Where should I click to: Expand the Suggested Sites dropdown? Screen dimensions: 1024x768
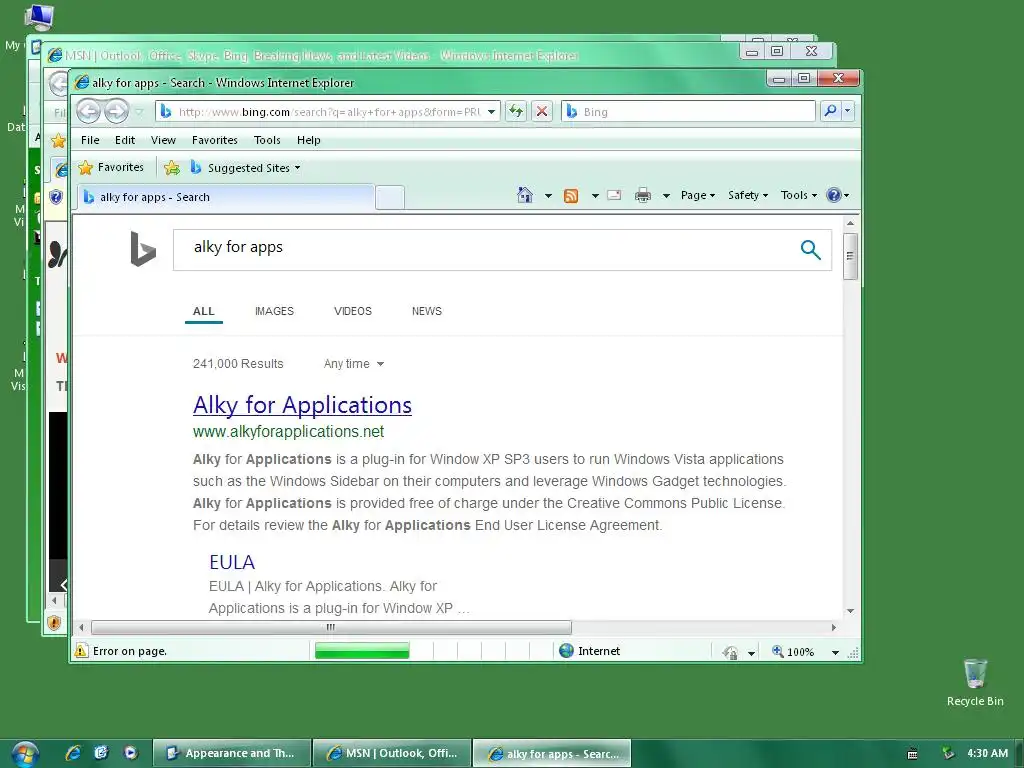[x=298, y=168]
